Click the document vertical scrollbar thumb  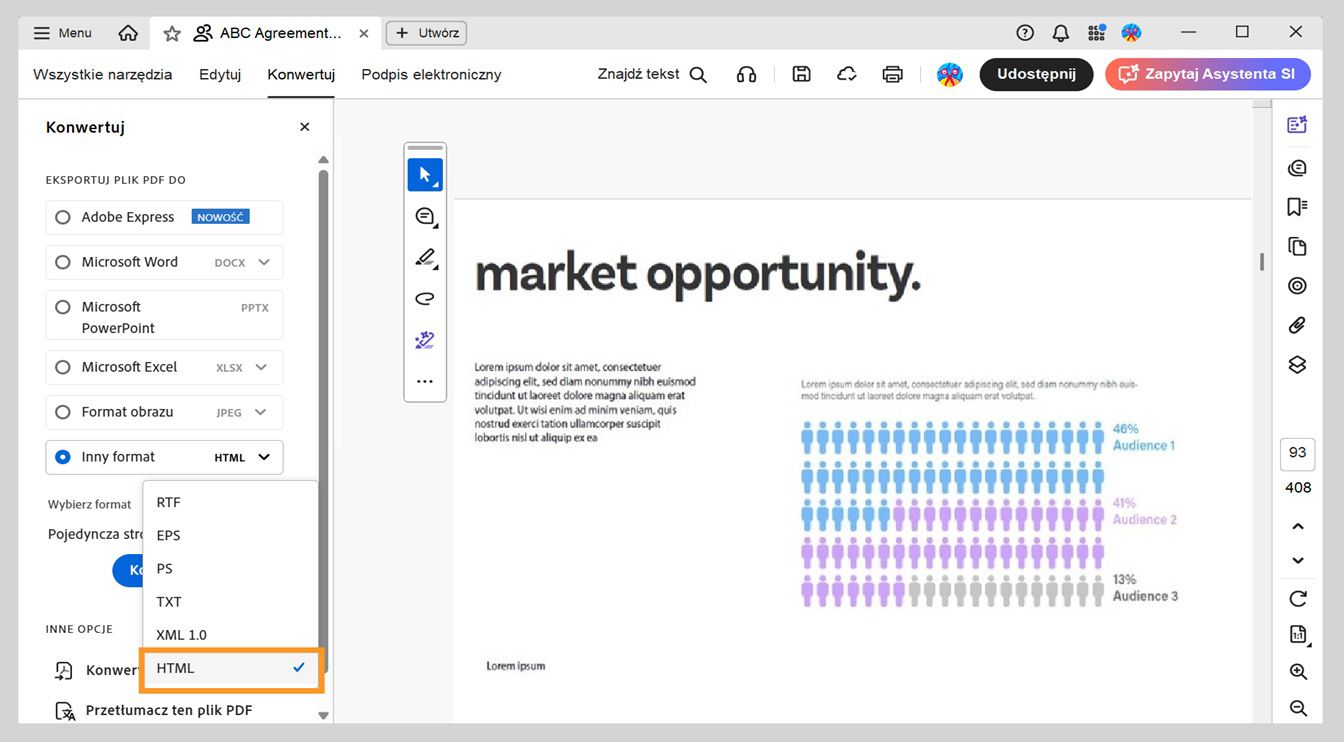click(x=1262, y=262)
